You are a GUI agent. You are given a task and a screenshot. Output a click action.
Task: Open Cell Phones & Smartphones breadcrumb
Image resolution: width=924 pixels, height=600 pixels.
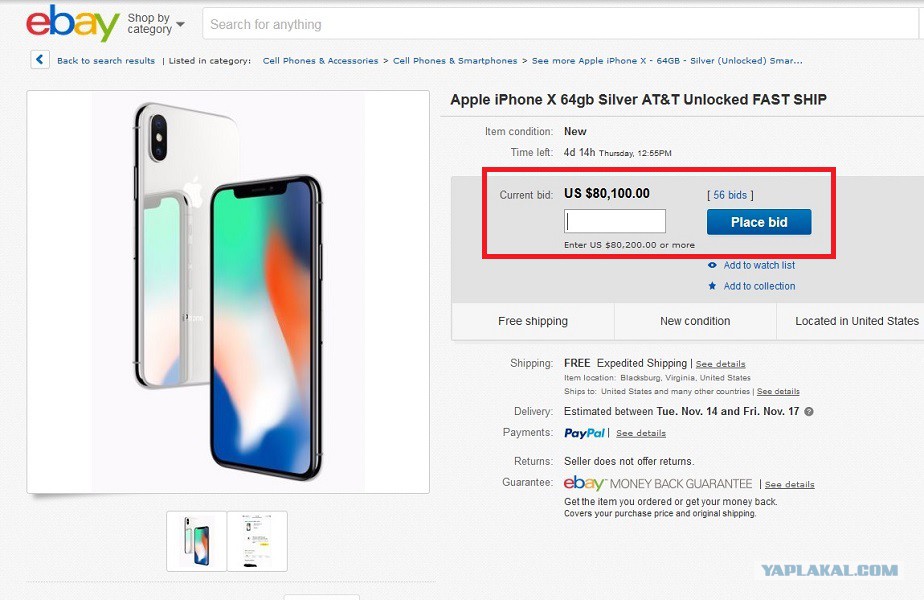point(455,61)
